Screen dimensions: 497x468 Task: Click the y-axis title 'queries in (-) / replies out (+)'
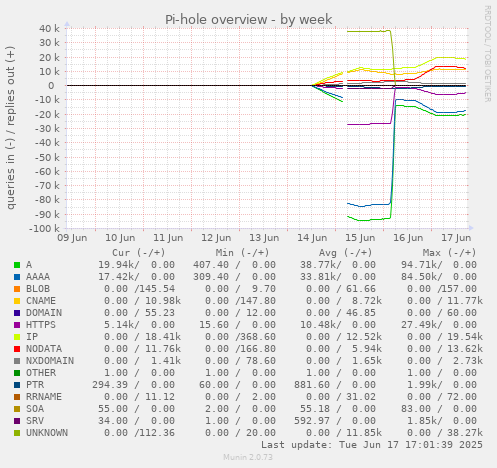(x=10, y=128)
